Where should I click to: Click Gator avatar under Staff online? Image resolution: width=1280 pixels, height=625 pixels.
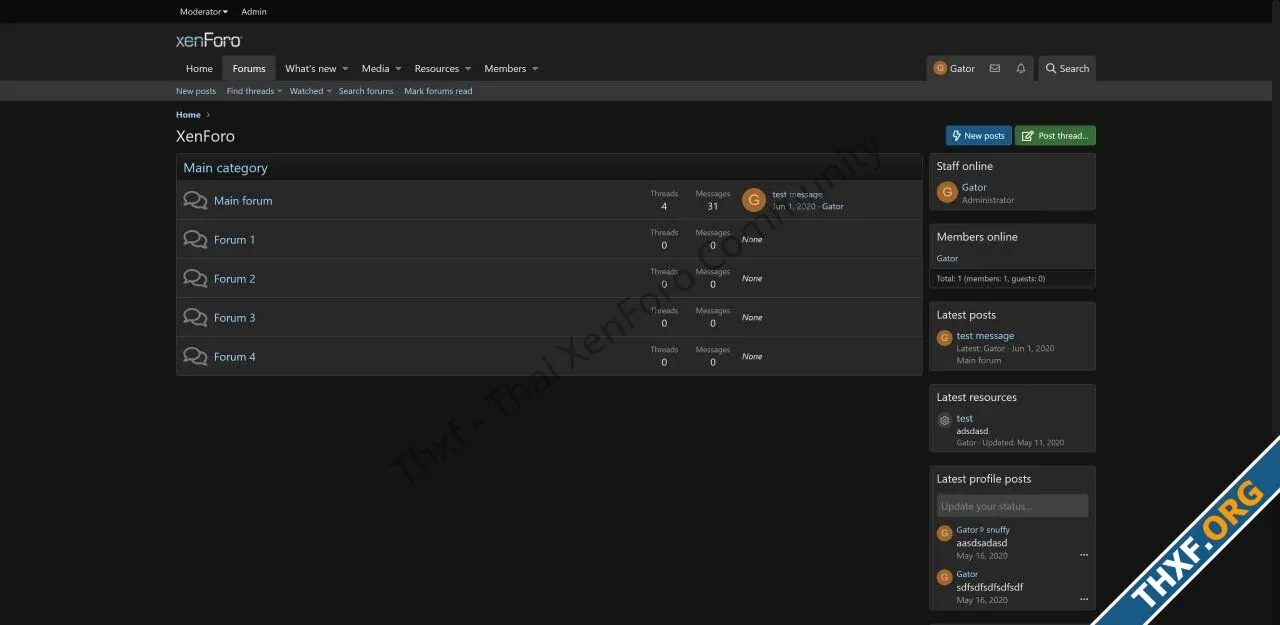click(947, 192)
